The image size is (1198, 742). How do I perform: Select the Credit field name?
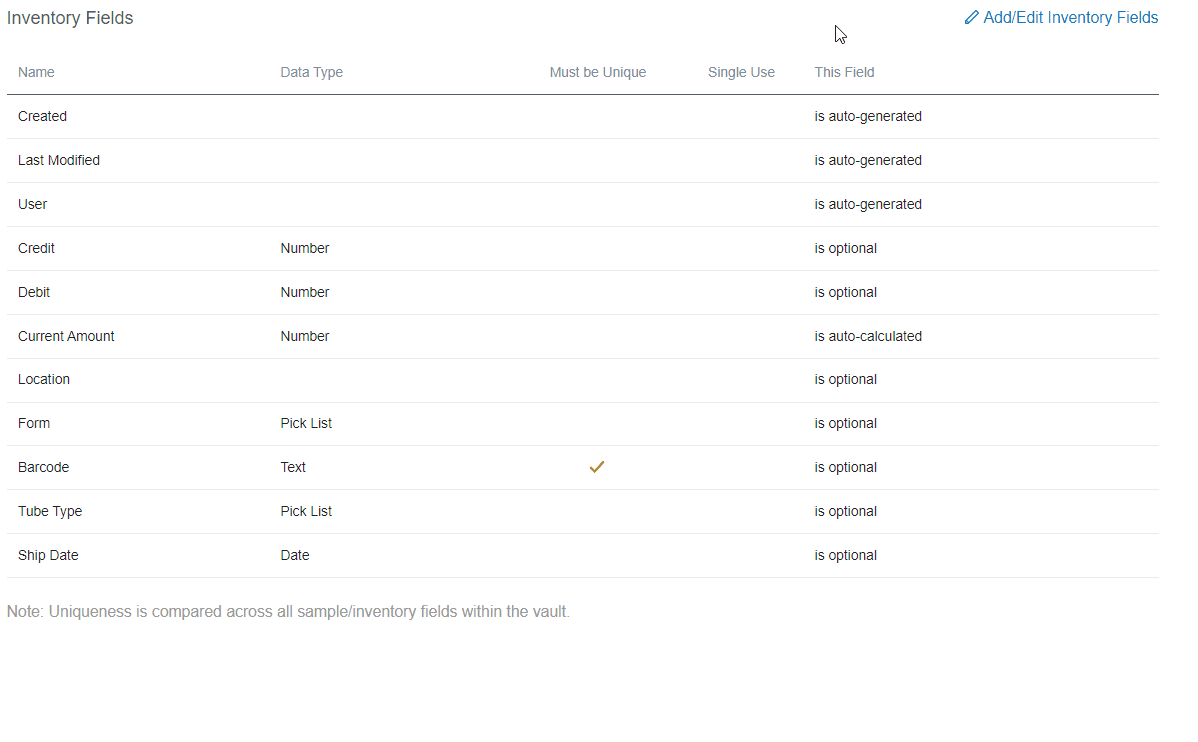(36, 248)
